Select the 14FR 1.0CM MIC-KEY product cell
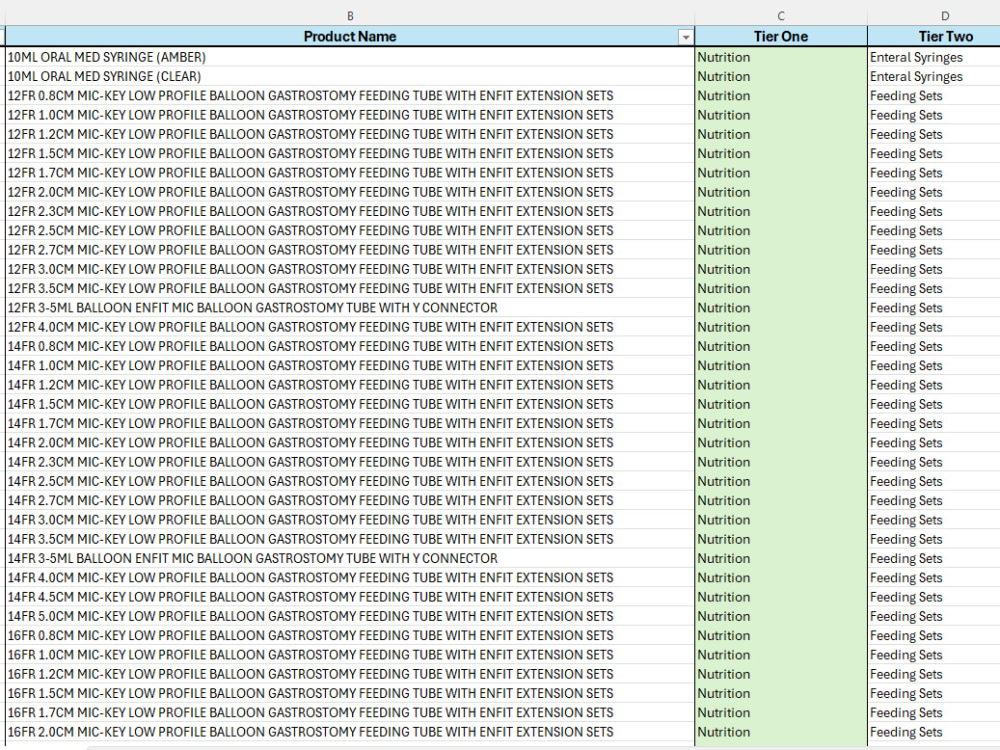1000x750 pixels. tap(349, 365)
